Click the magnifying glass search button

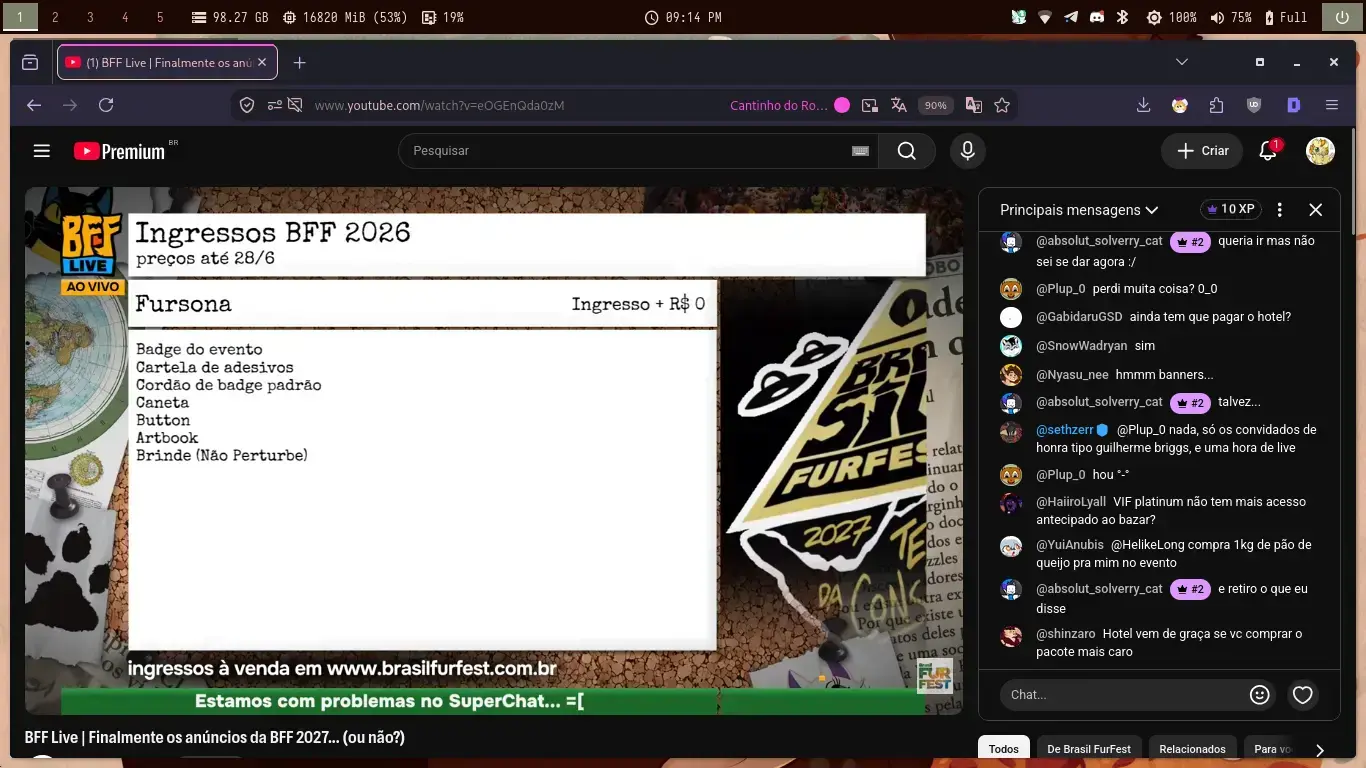point(907,151)
